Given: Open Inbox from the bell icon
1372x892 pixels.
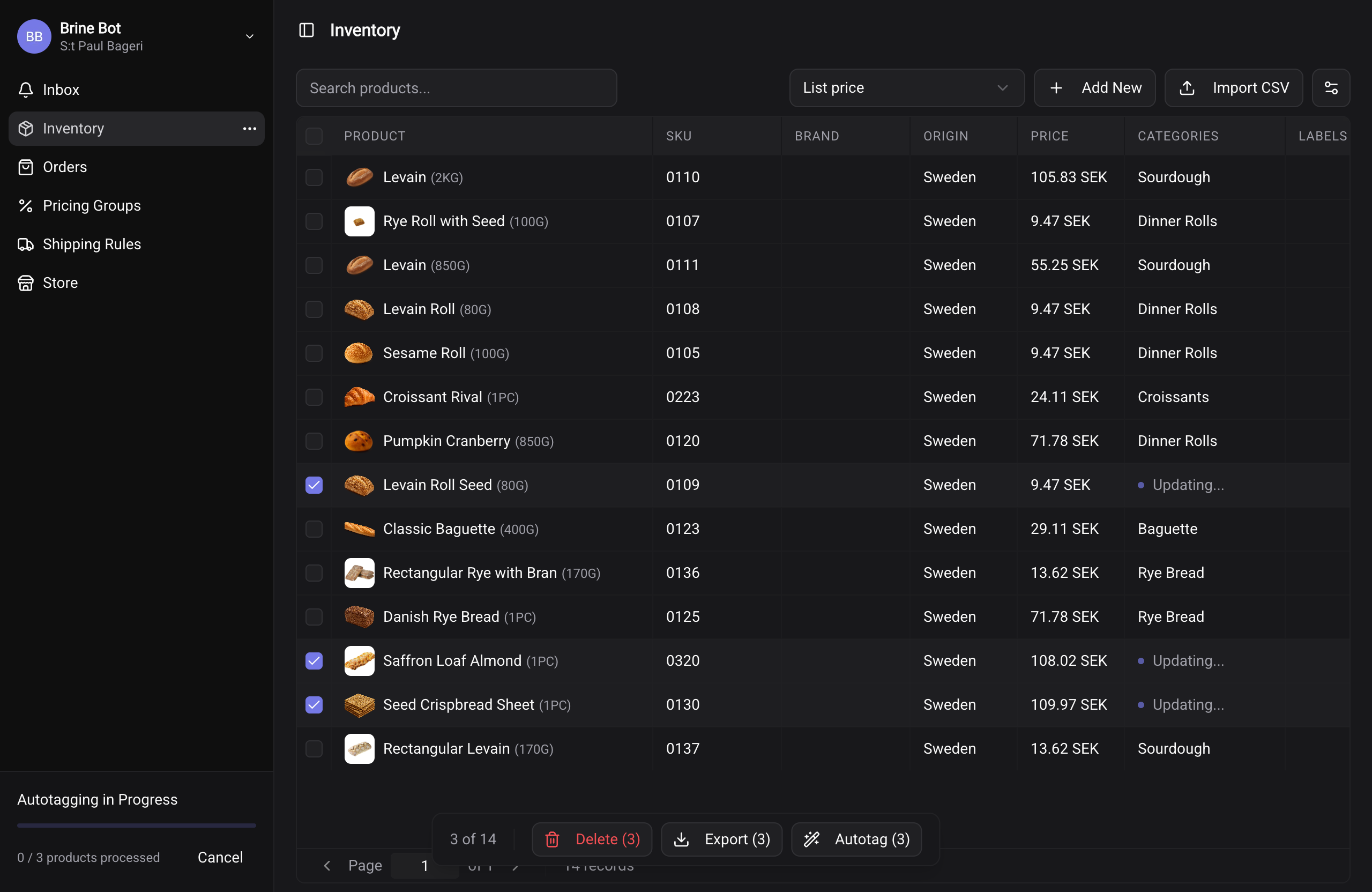Looking at the screenshot, I should pyautogui.click(x=26, y=90).
